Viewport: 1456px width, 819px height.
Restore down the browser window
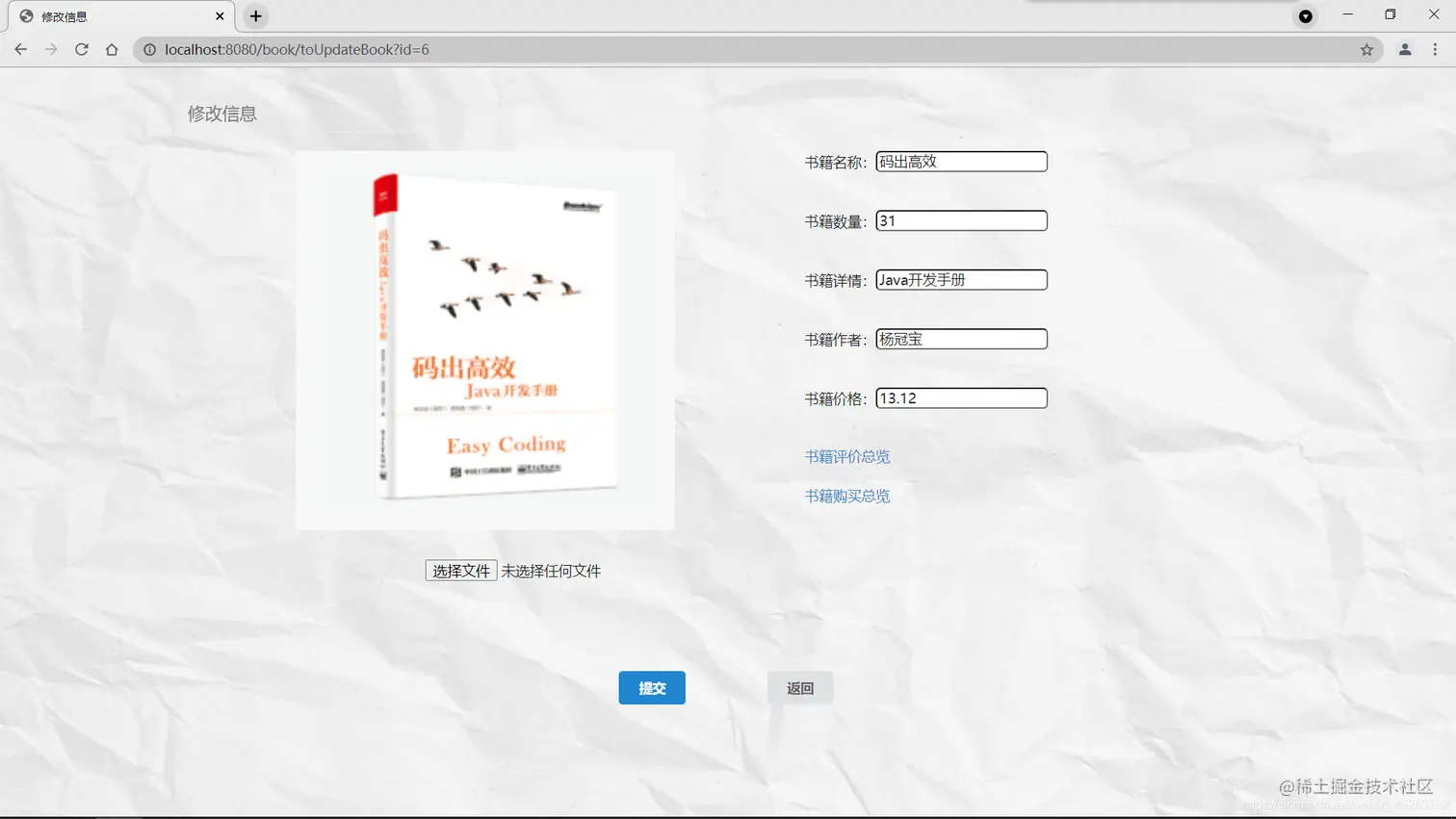(1391, 14)
